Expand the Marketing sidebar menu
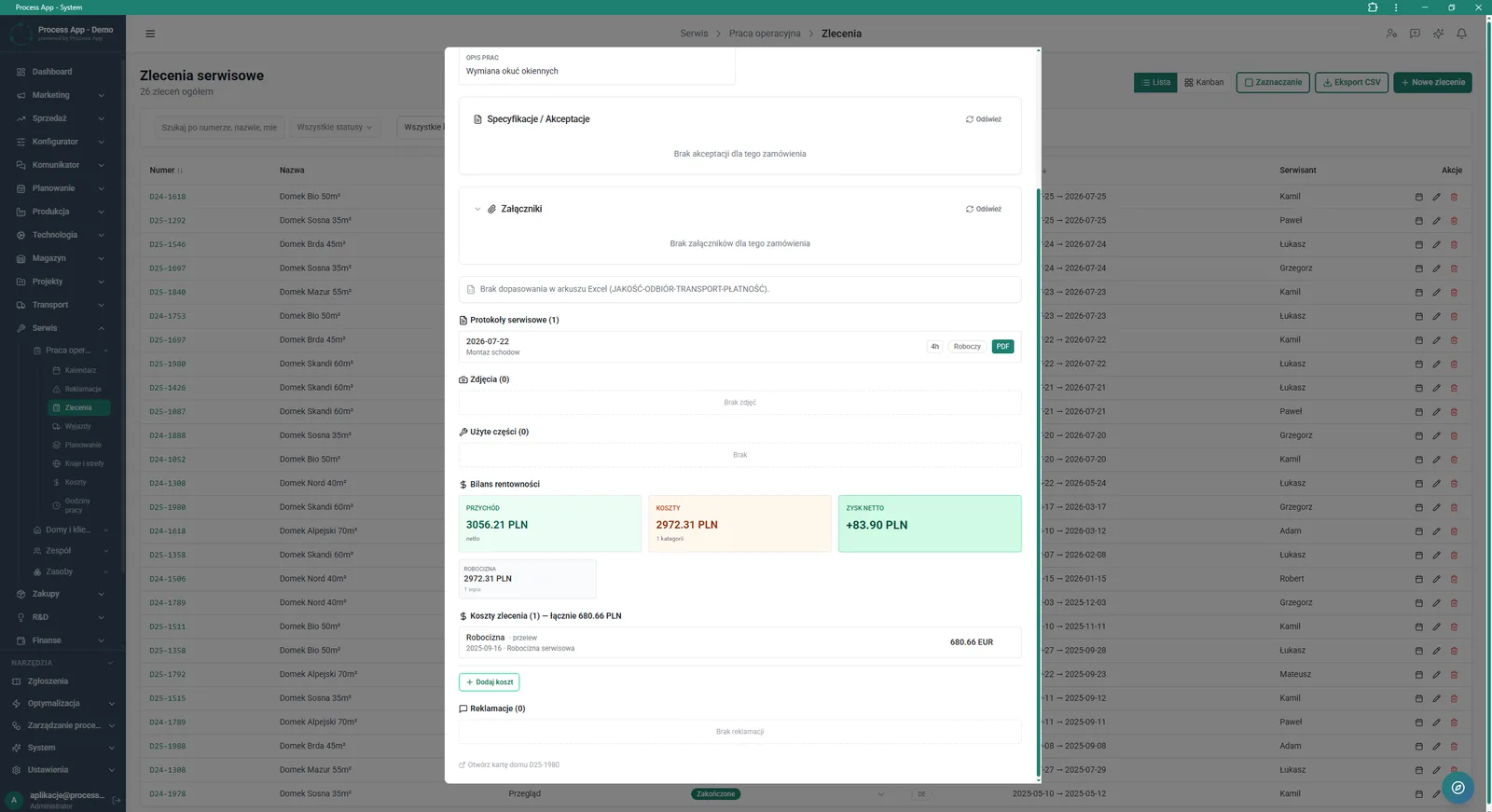 (62, 95)
